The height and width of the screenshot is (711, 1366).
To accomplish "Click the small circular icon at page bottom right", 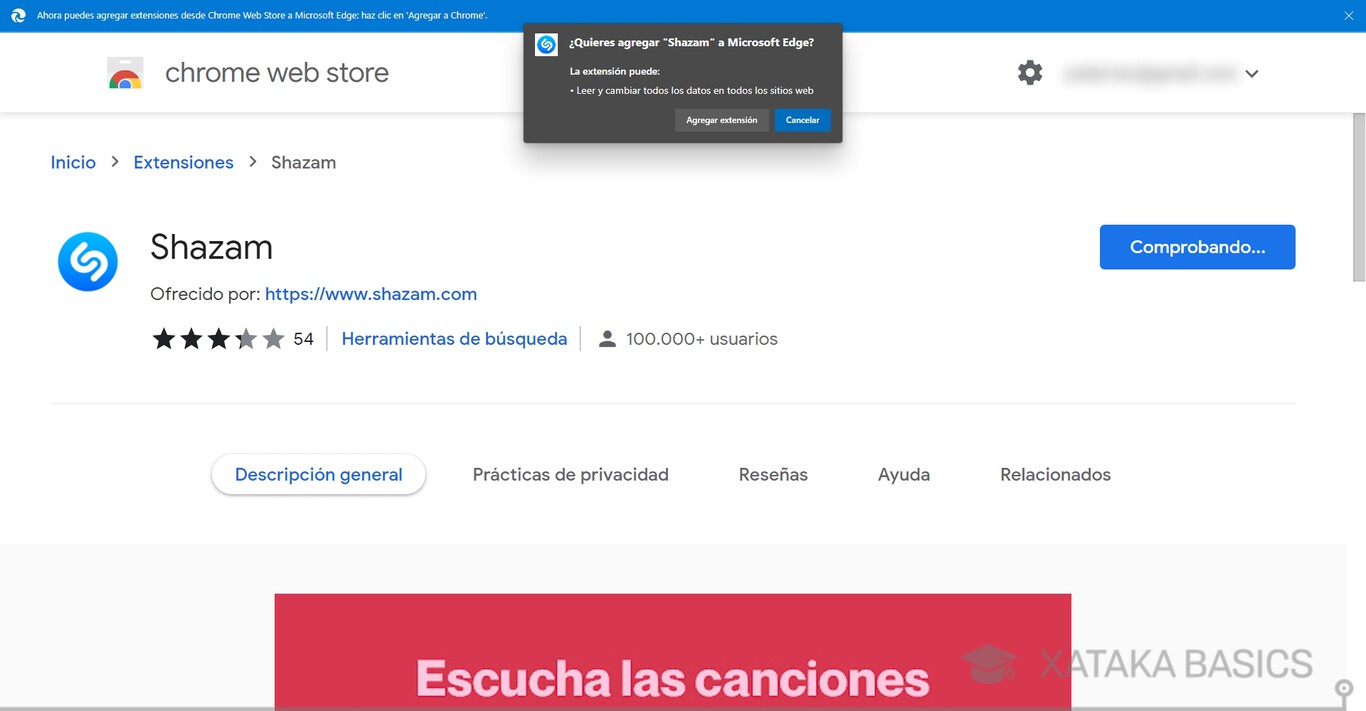I will pos(1343,690).
